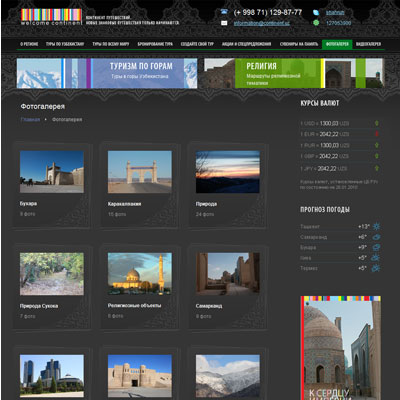Image resolution: width=400 pixels, height=400 pixels.
Task: Click the Прогноз погоды heading
Action: pyautogui.click(x=325, y=209)
